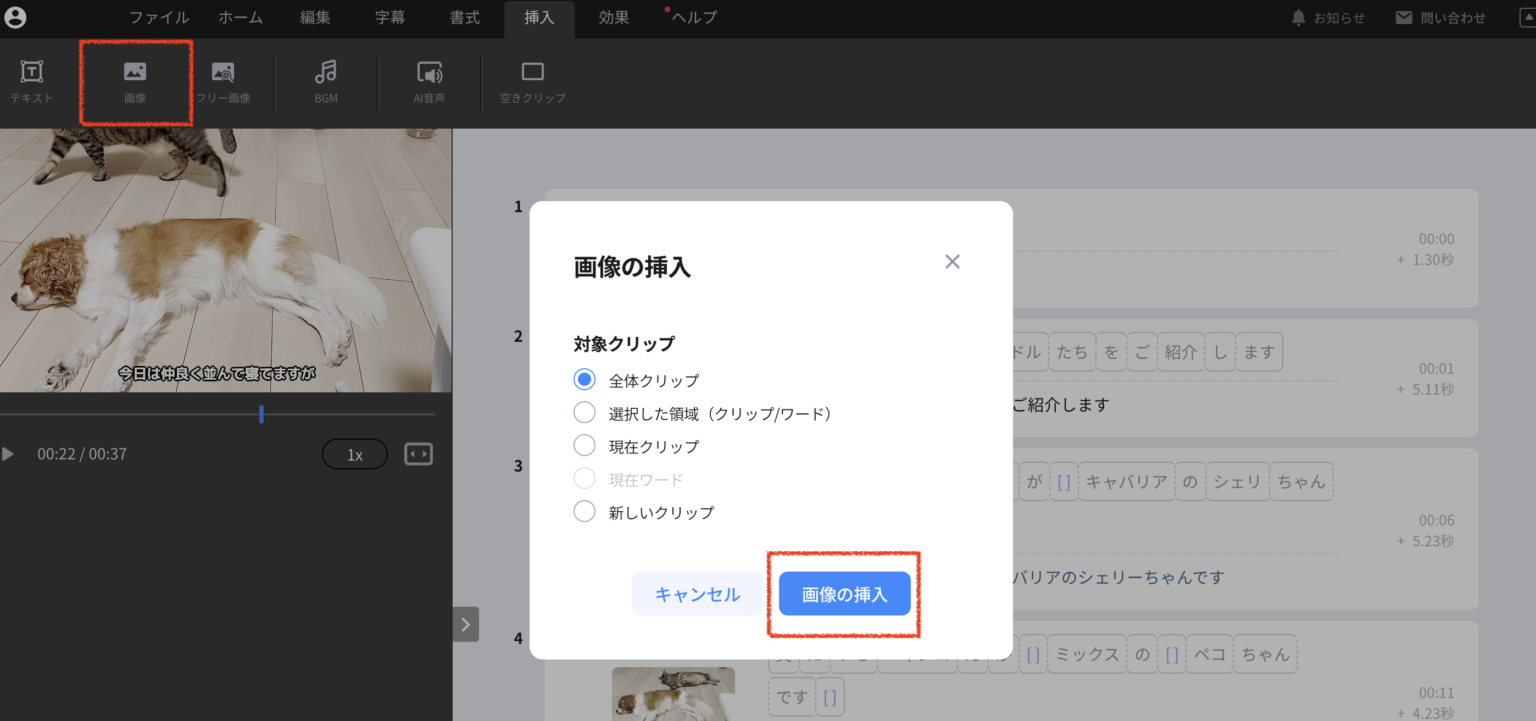Expand the preview panel side arrow
This screenshot has width=1536, height=721.
click(464, 624)
